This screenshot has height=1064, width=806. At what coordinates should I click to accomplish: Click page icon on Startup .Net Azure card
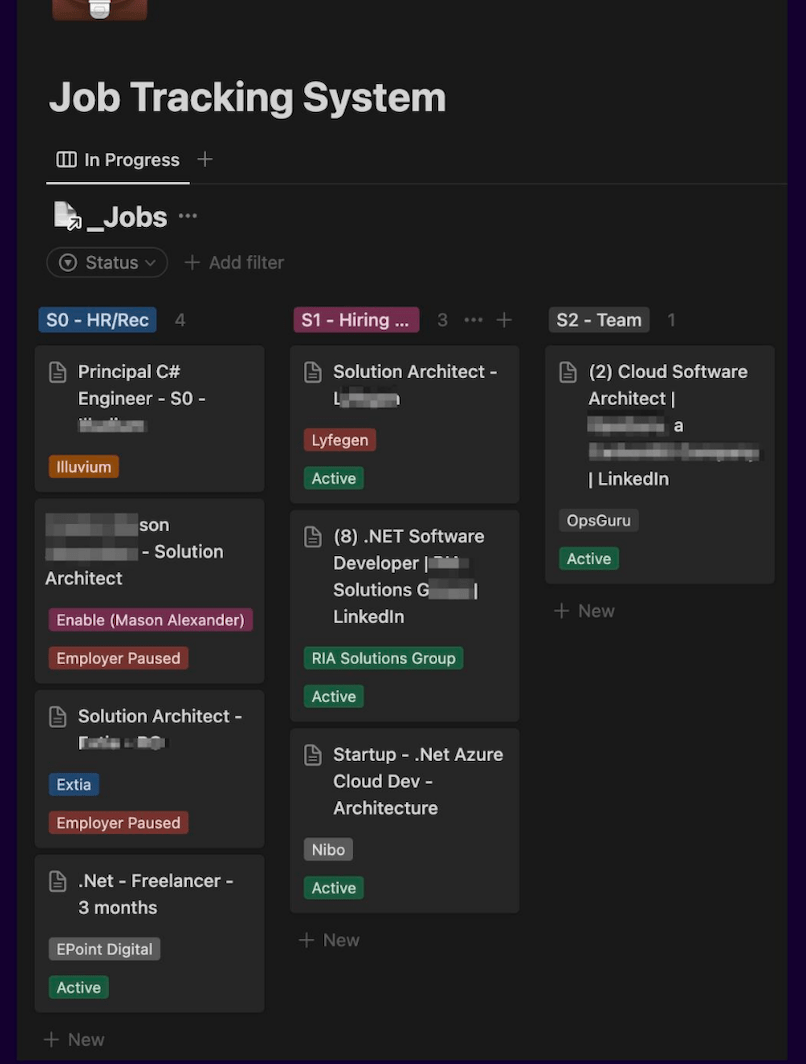[x=313, y=755]
